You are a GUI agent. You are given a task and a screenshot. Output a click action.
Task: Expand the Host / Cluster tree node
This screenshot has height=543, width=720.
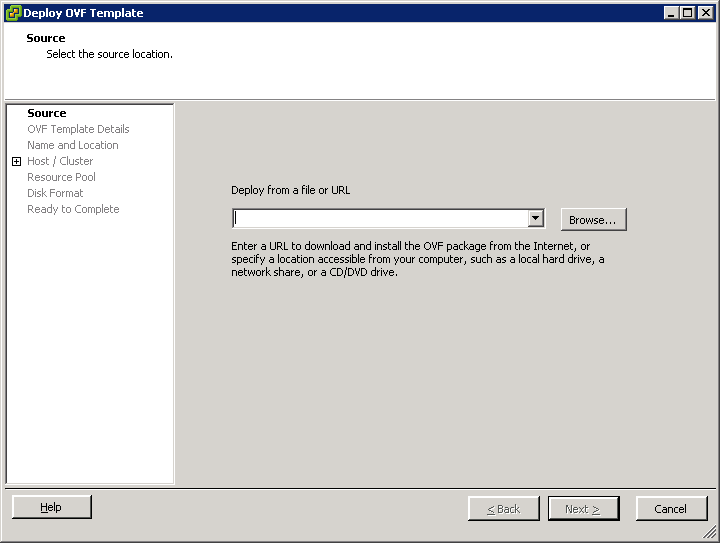click(17, 161)
